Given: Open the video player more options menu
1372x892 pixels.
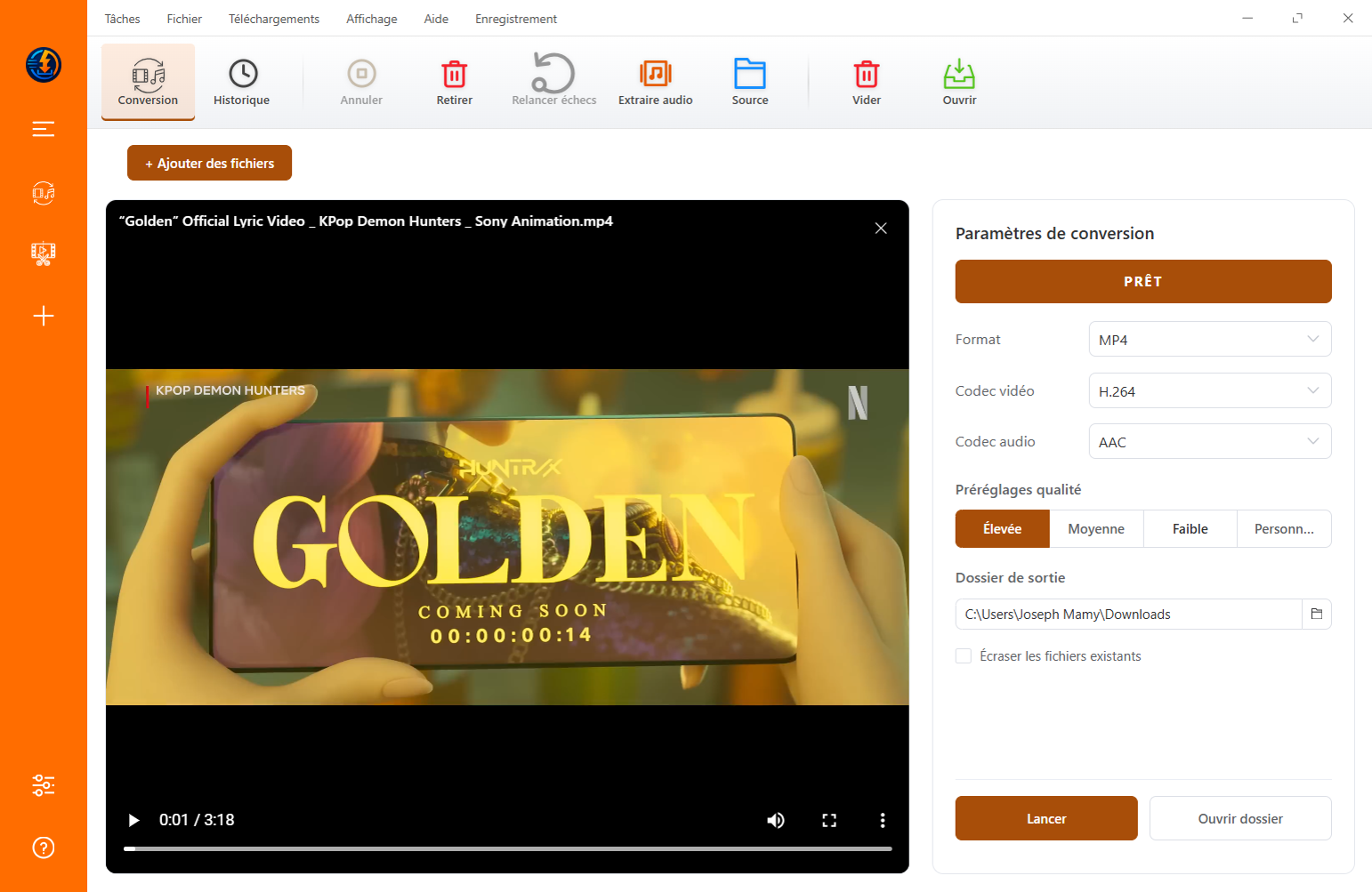Looking at the screenshot, I should tap(883, 820).
